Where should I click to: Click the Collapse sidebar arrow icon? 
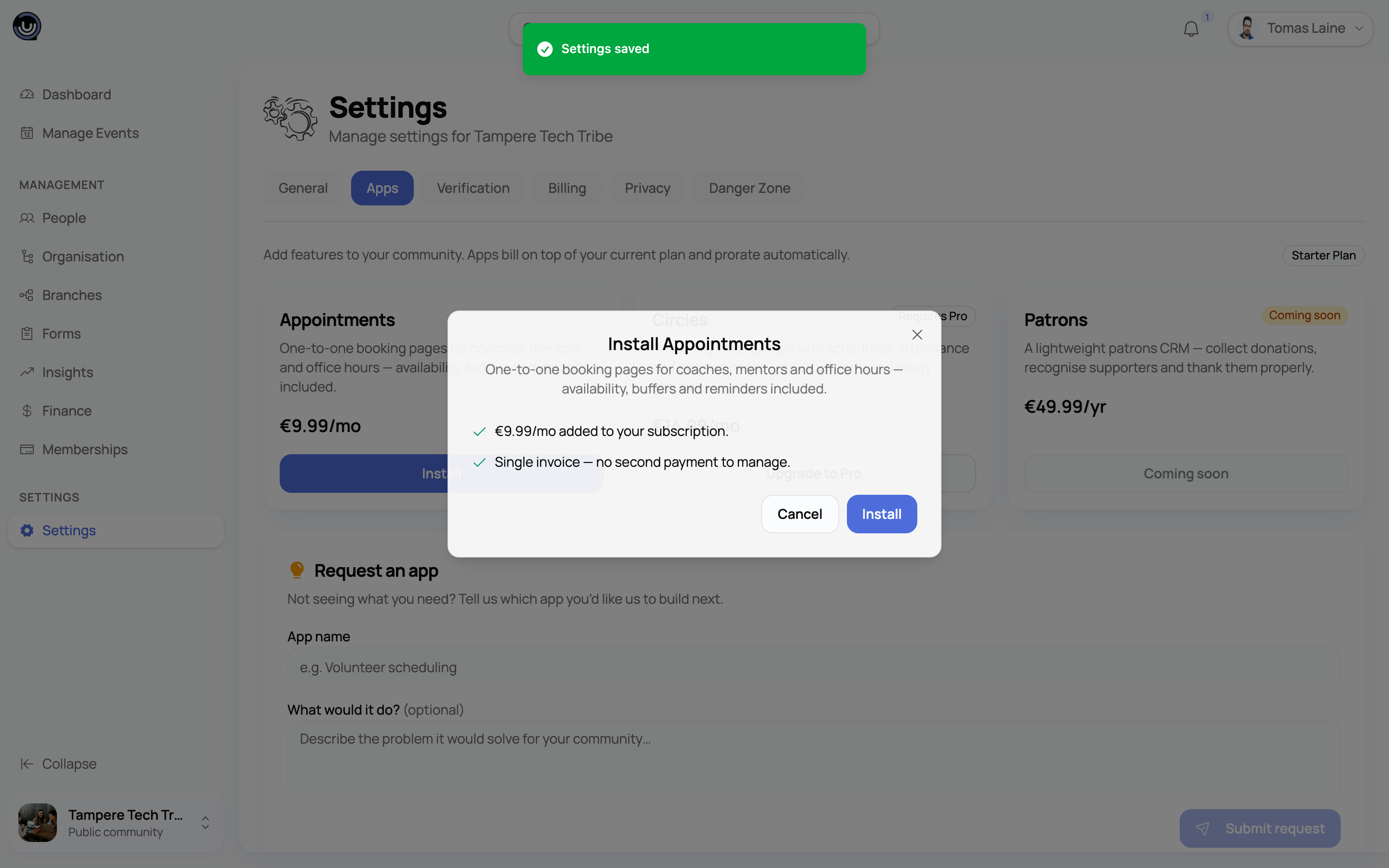coord(27,763)
